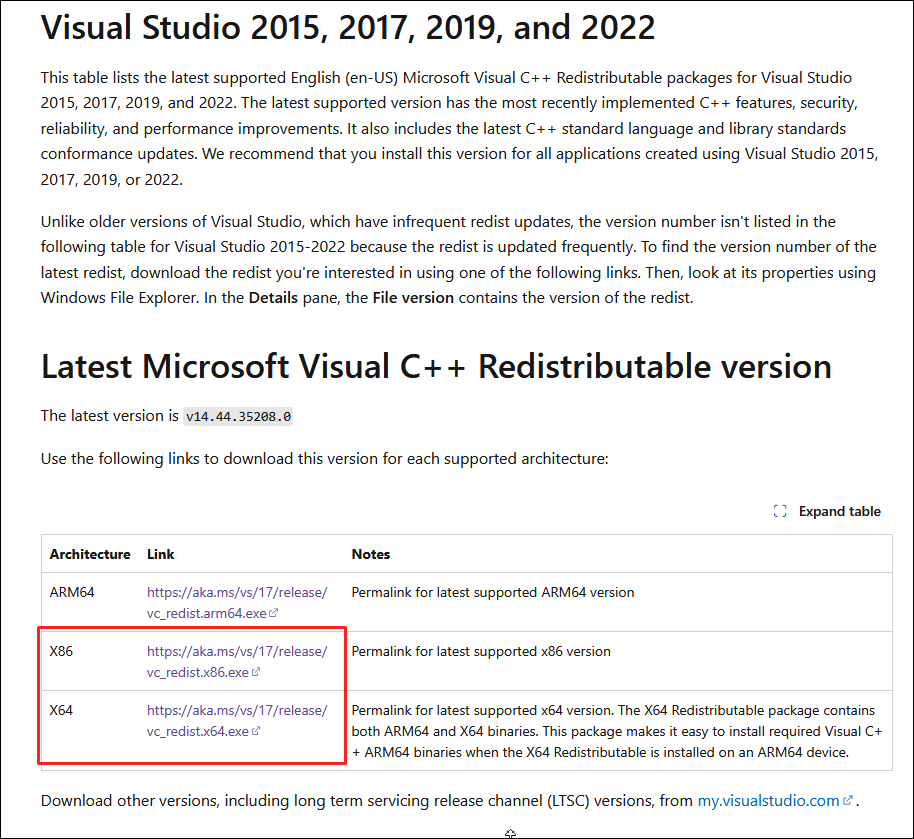The width and height of the screenshot is (914, 839).
Task: Click external link icon after x86.exe
Action: click(x=255, y=672)
